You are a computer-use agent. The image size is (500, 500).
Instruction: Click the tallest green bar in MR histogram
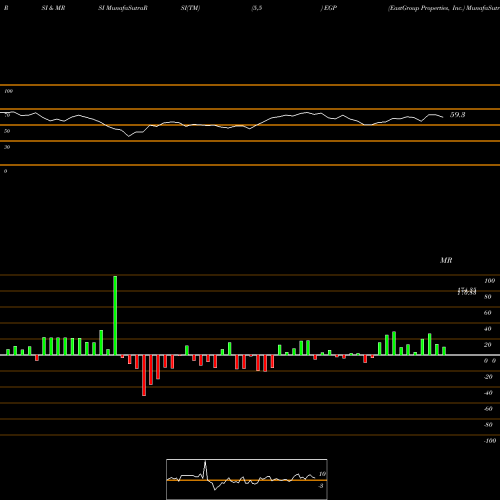[115, 315]
